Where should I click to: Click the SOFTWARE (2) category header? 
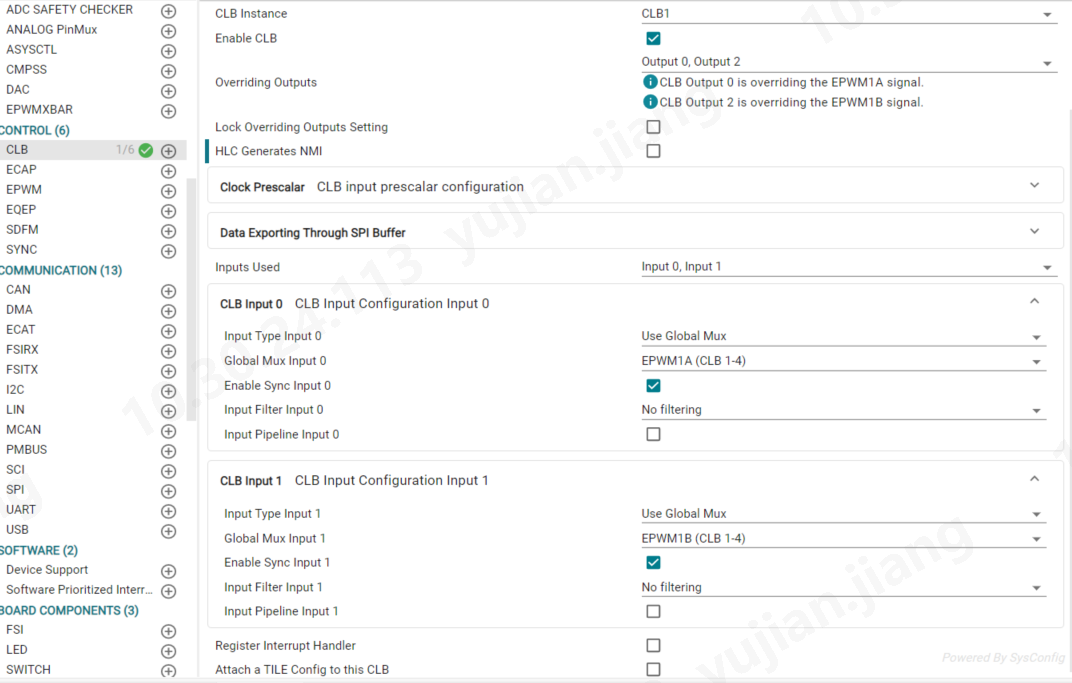tap(39, 550)
